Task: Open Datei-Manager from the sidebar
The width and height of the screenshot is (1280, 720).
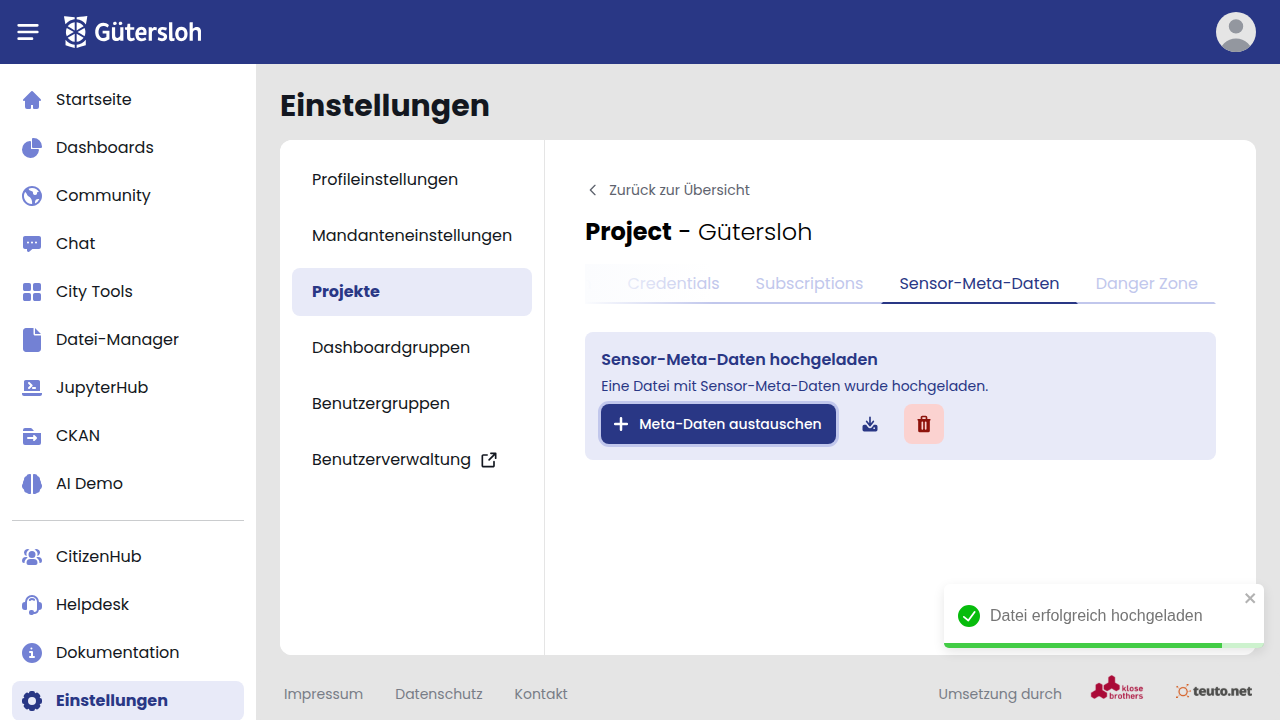Action: point(117,340)
